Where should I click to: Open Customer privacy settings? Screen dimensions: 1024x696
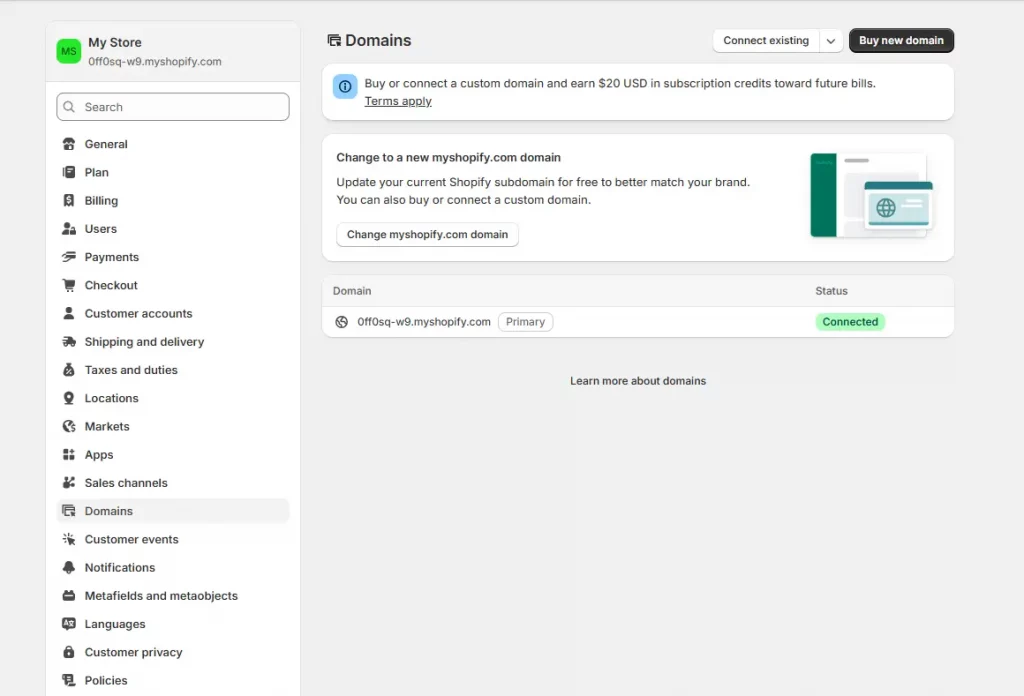(173, 652)
